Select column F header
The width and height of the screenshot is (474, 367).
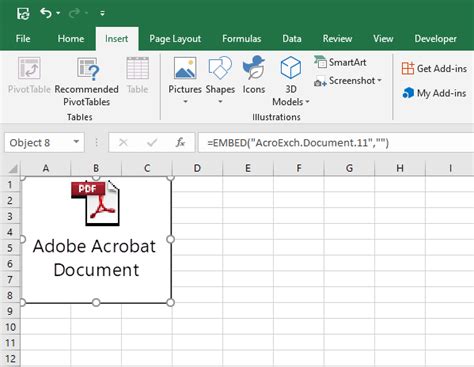coord(299,168)
